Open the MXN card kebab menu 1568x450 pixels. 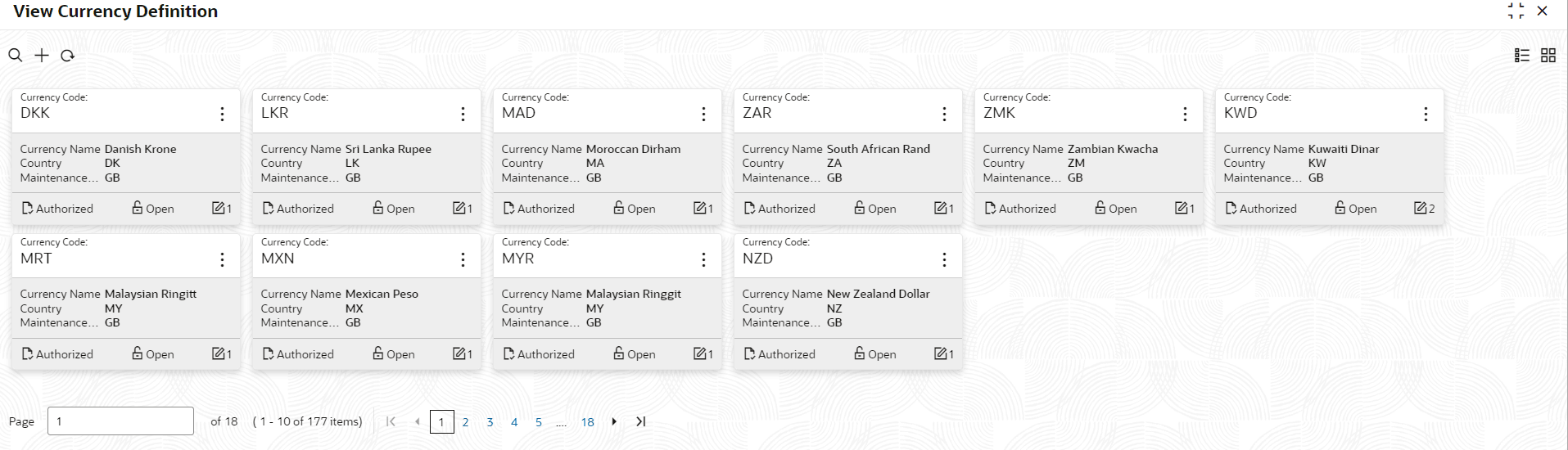pos(463,259)
